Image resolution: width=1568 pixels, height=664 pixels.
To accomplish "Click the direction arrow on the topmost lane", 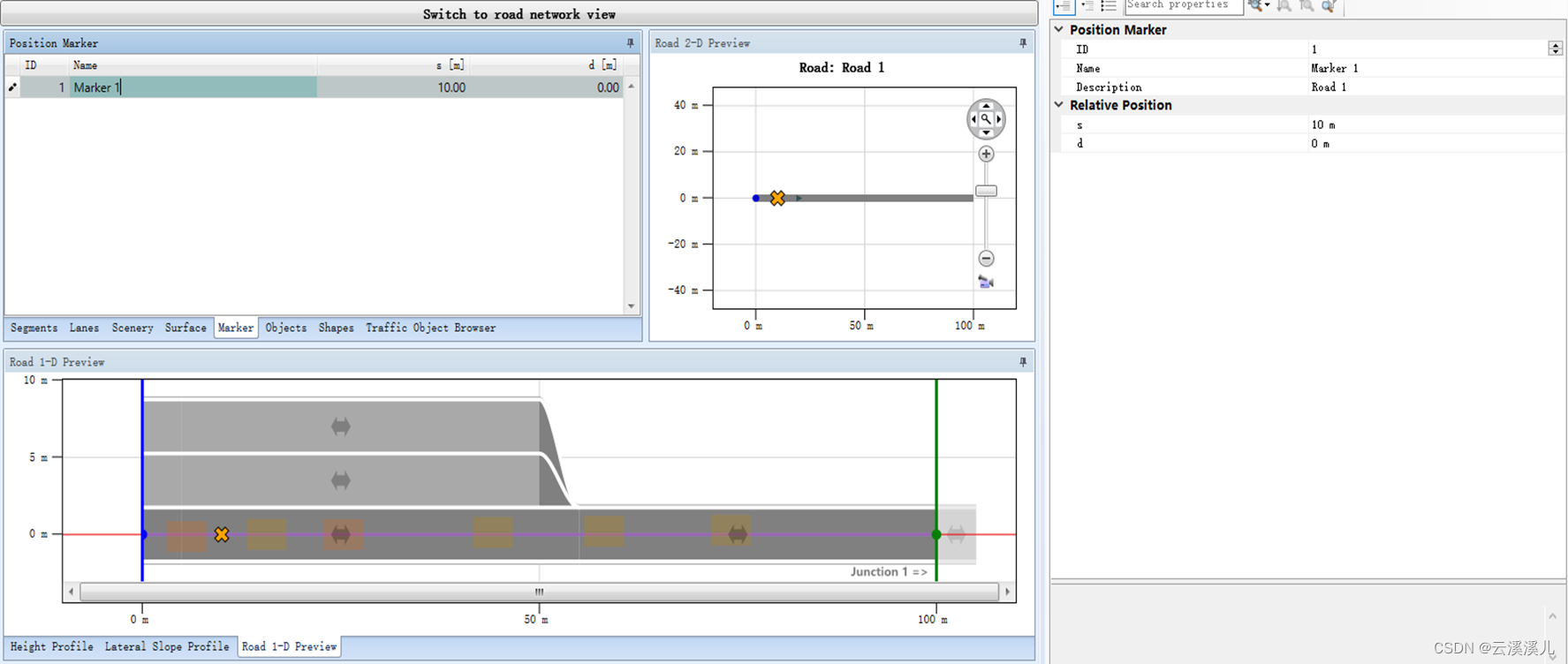I will 340,426.
